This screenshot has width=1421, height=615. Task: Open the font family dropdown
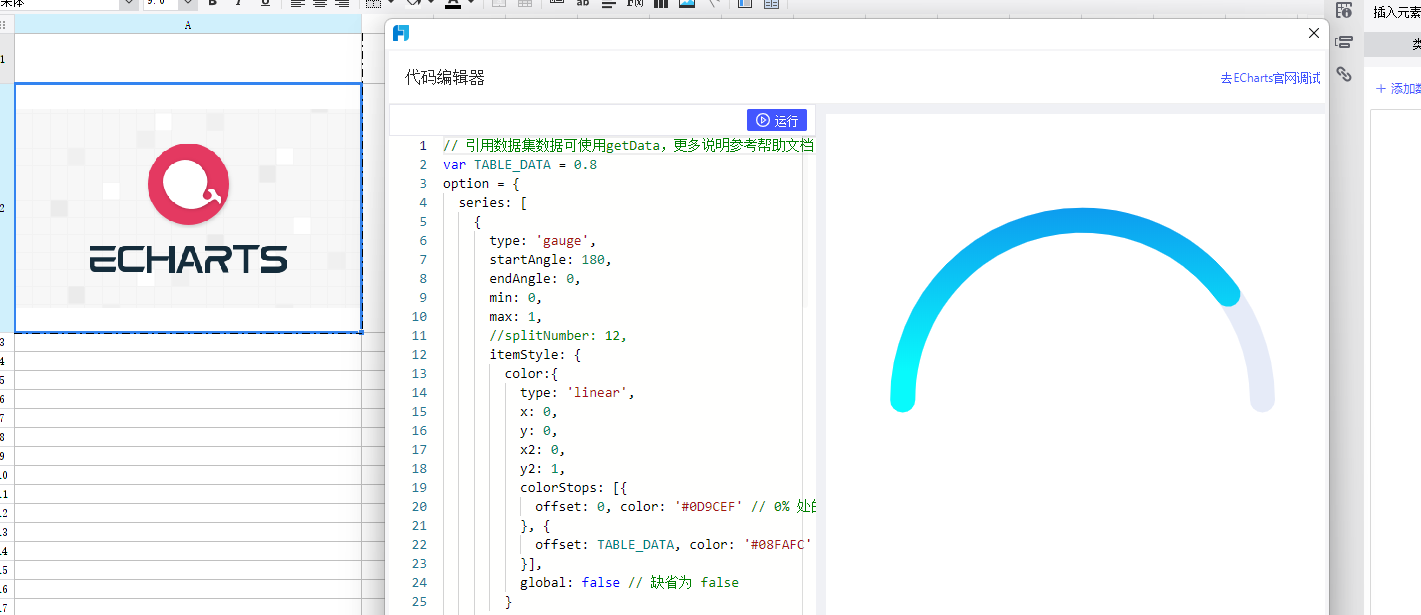[128, 3]
